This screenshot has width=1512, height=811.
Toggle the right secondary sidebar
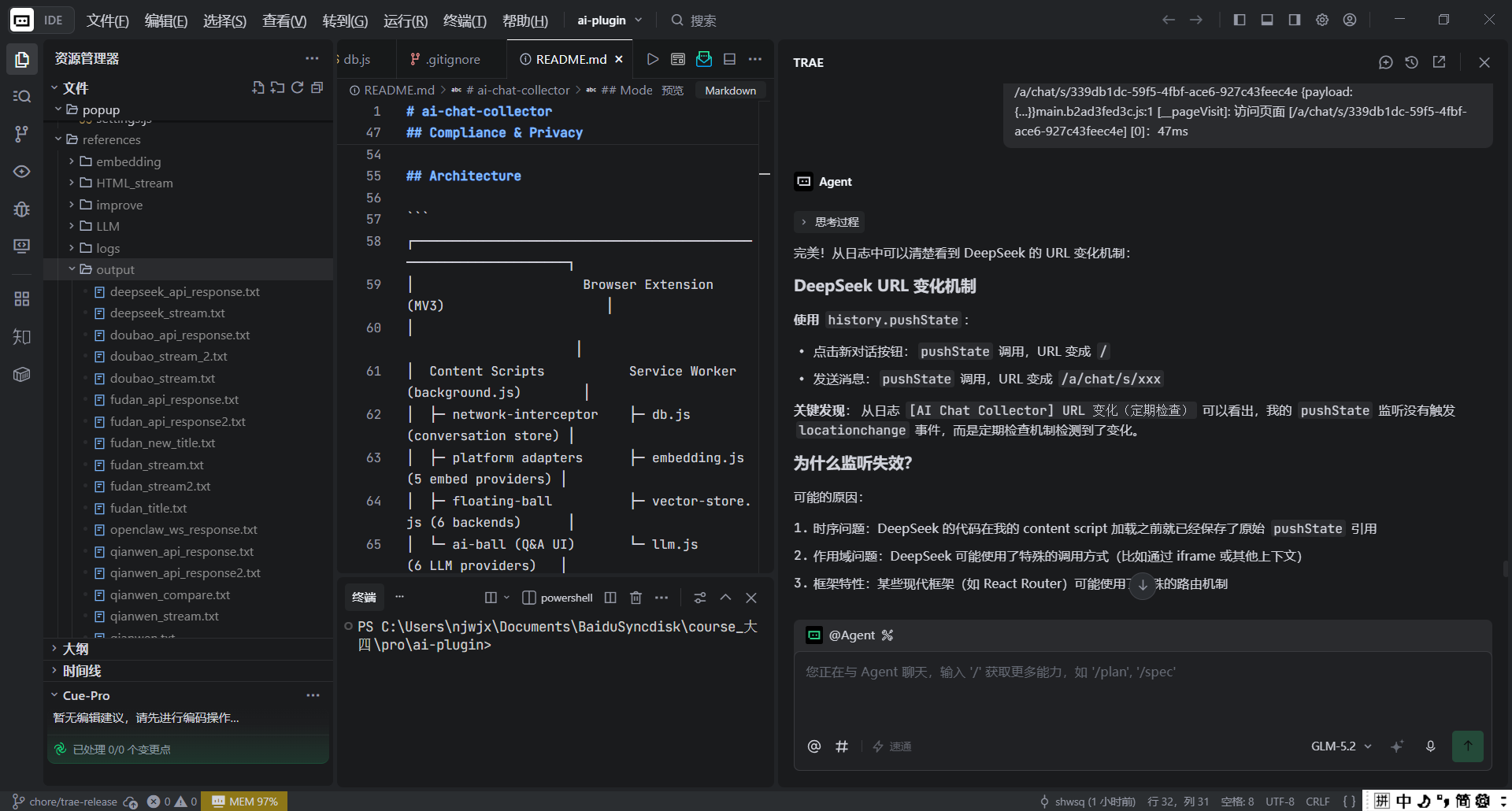coord(1295,20)
